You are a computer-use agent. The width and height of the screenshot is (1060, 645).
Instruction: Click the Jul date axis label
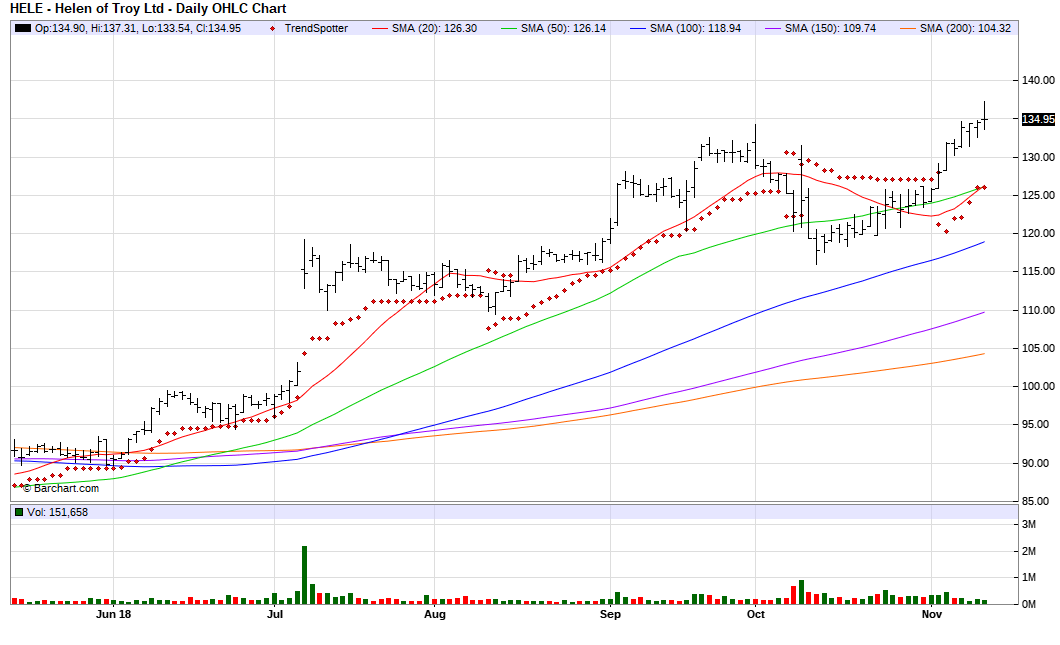[x=274, y=614]
